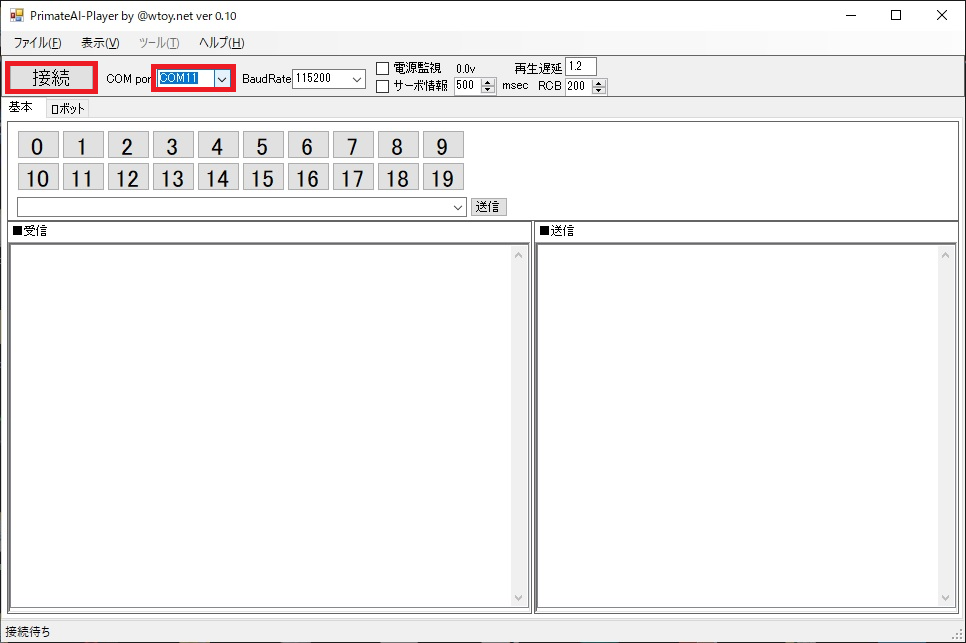Click motion button 3
This screenshot has height=643, width=966.
pos(172,145)
